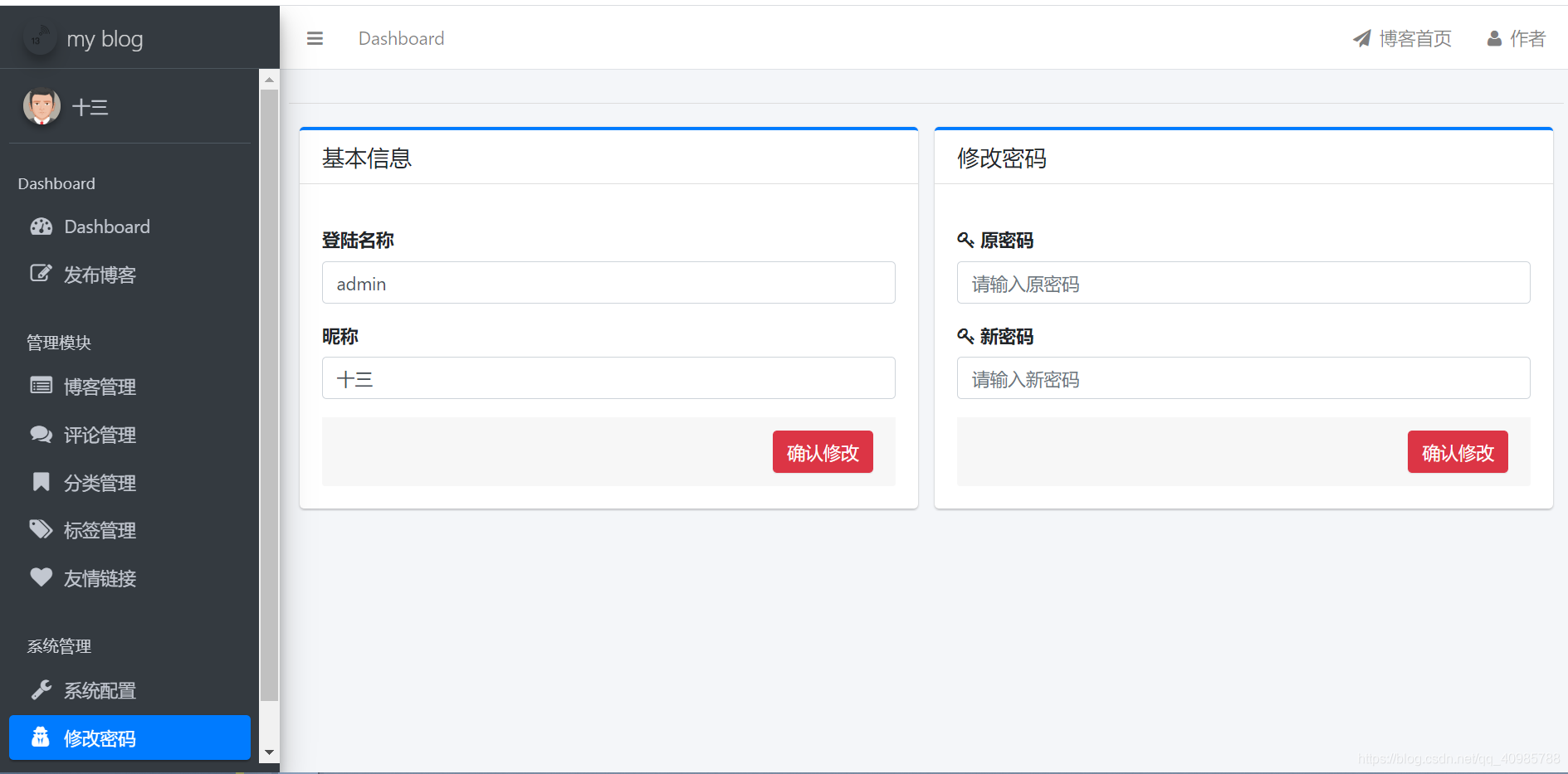
Task: Click the paper plane icon beside 博客首页
Action: (1362, 38)
